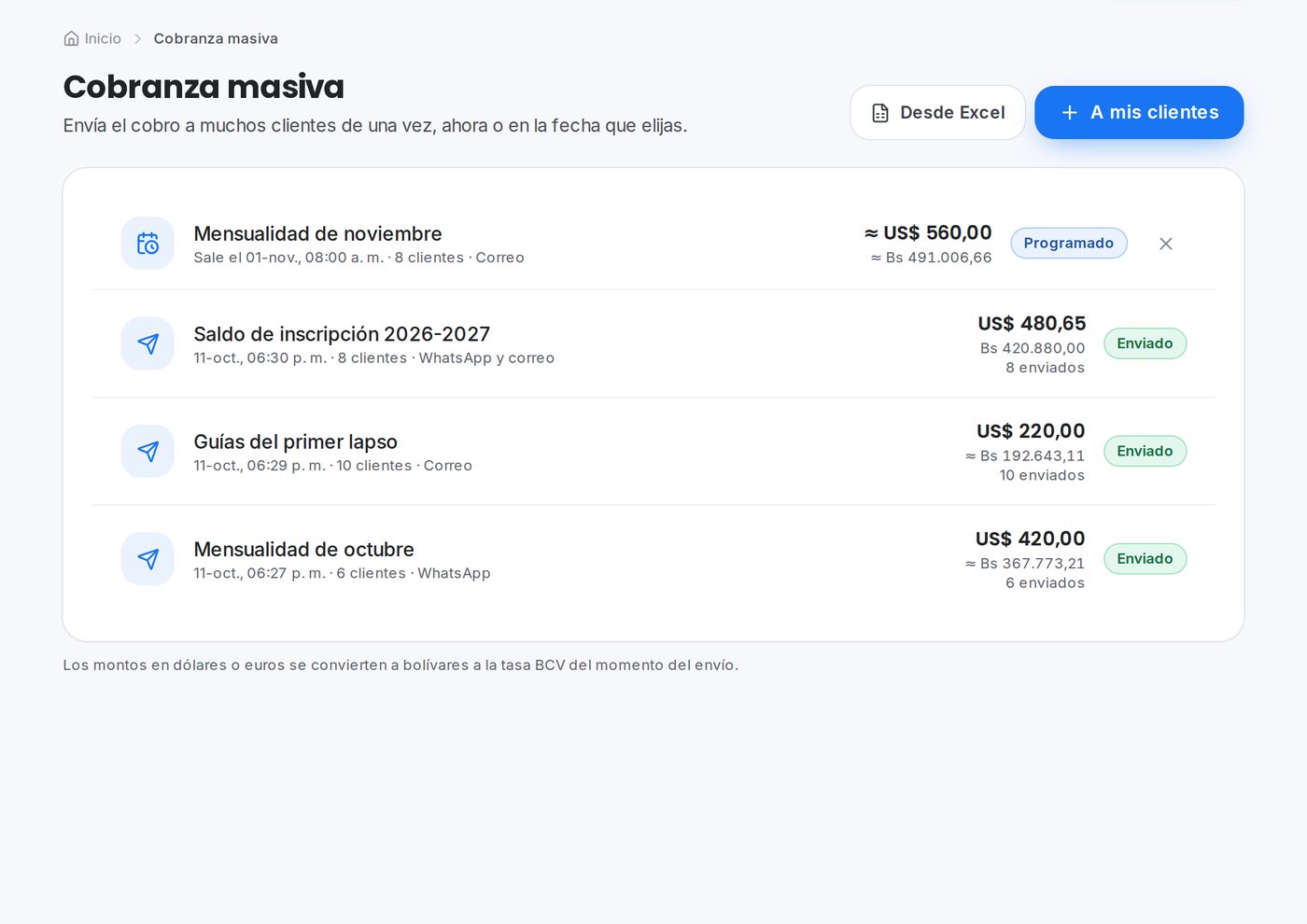This screenshot has height=924, width=1307.
Task: Click the Bs 491.006,66 converted amount
Action: point(932,258)
